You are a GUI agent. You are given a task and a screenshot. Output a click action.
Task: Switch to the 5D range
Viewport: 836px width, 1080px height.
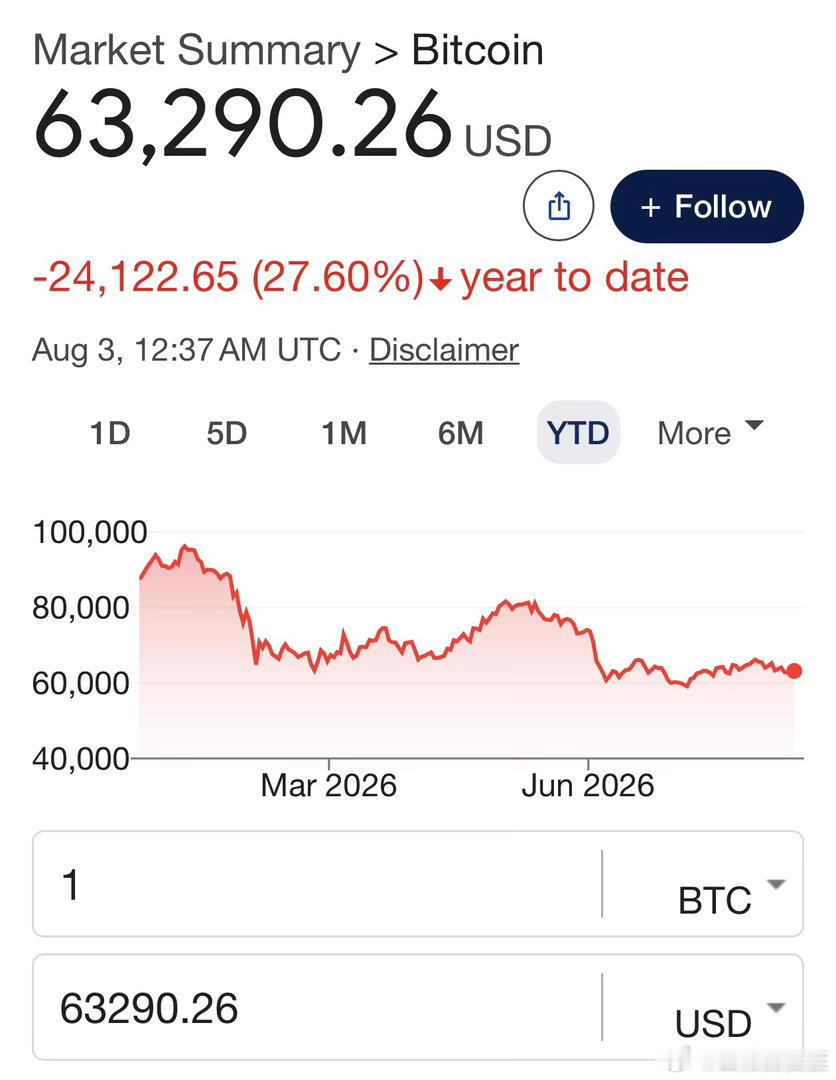pyautogui.click(x=227, y=433)
